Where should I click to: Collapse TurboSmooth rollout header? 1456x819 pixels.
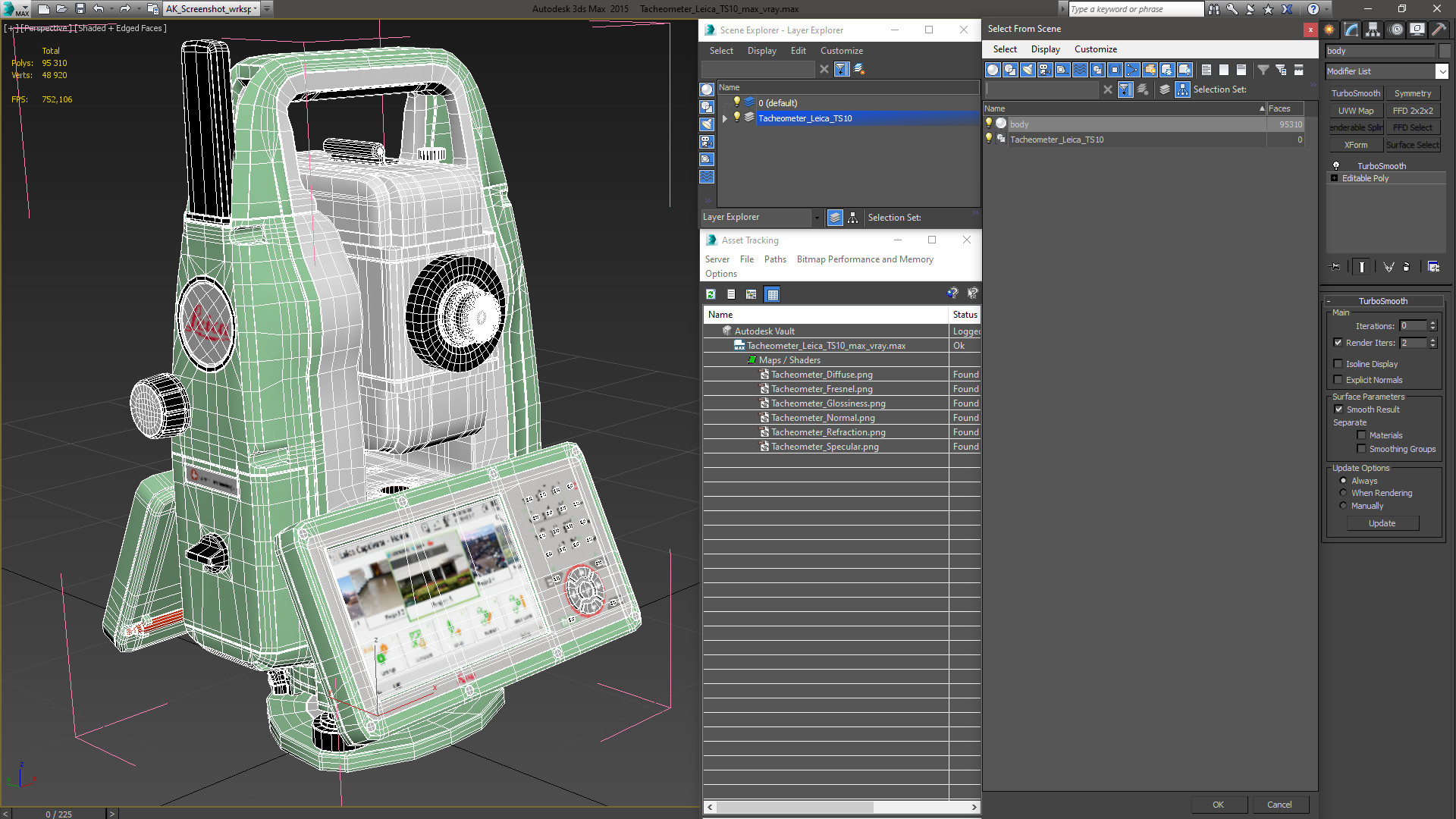coord(1382,301)
